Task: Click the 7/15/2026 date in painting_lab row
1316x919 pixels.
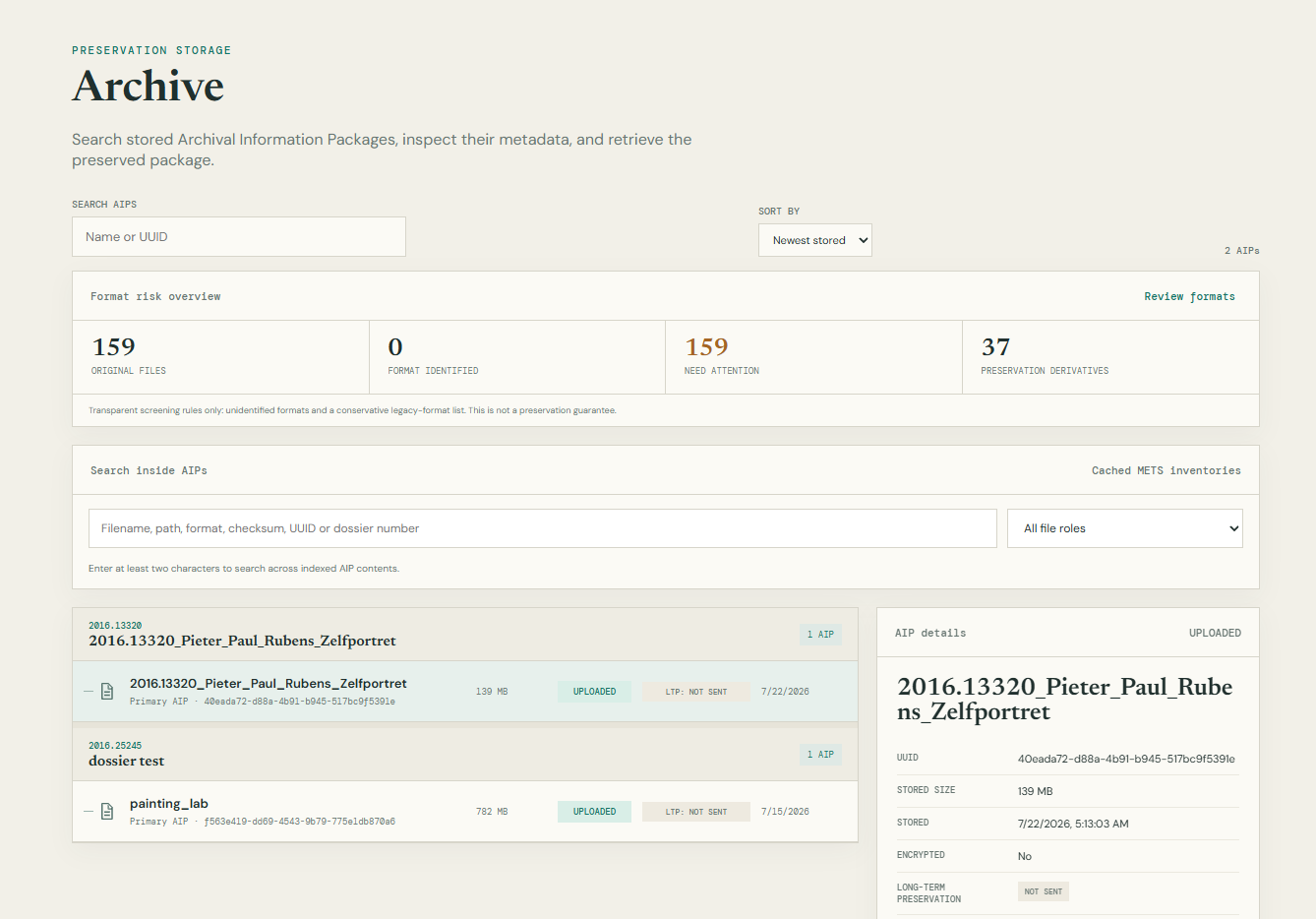Action: [x=785, y=812]
